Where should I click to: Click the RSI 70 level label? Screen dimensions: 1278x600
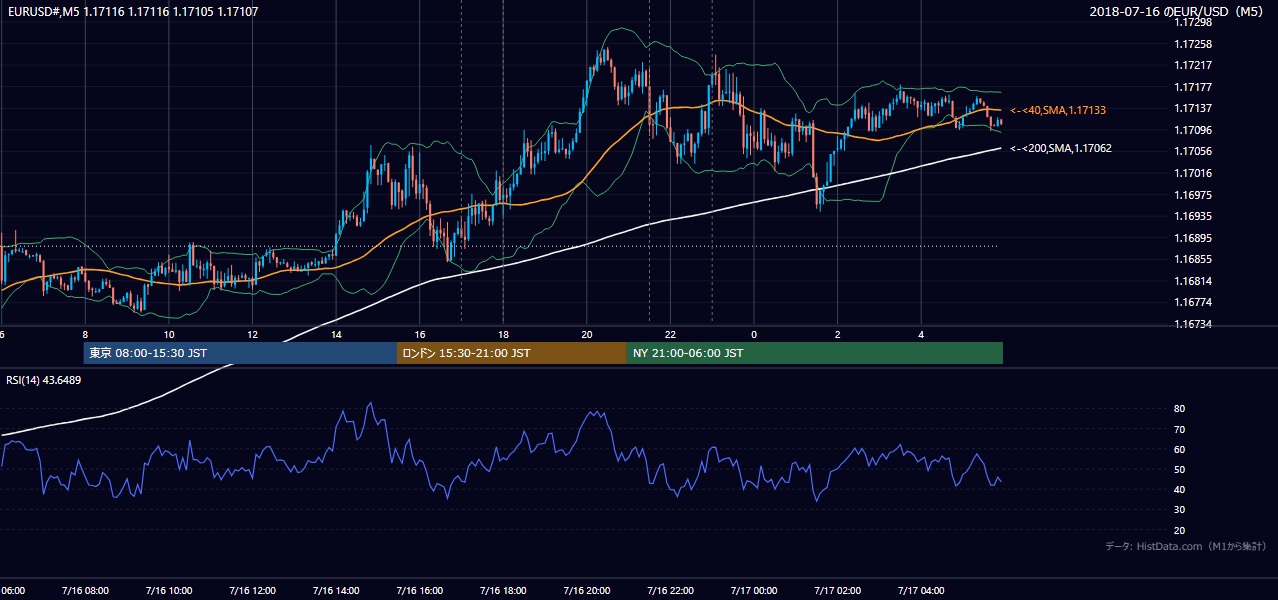(1179, 429)
